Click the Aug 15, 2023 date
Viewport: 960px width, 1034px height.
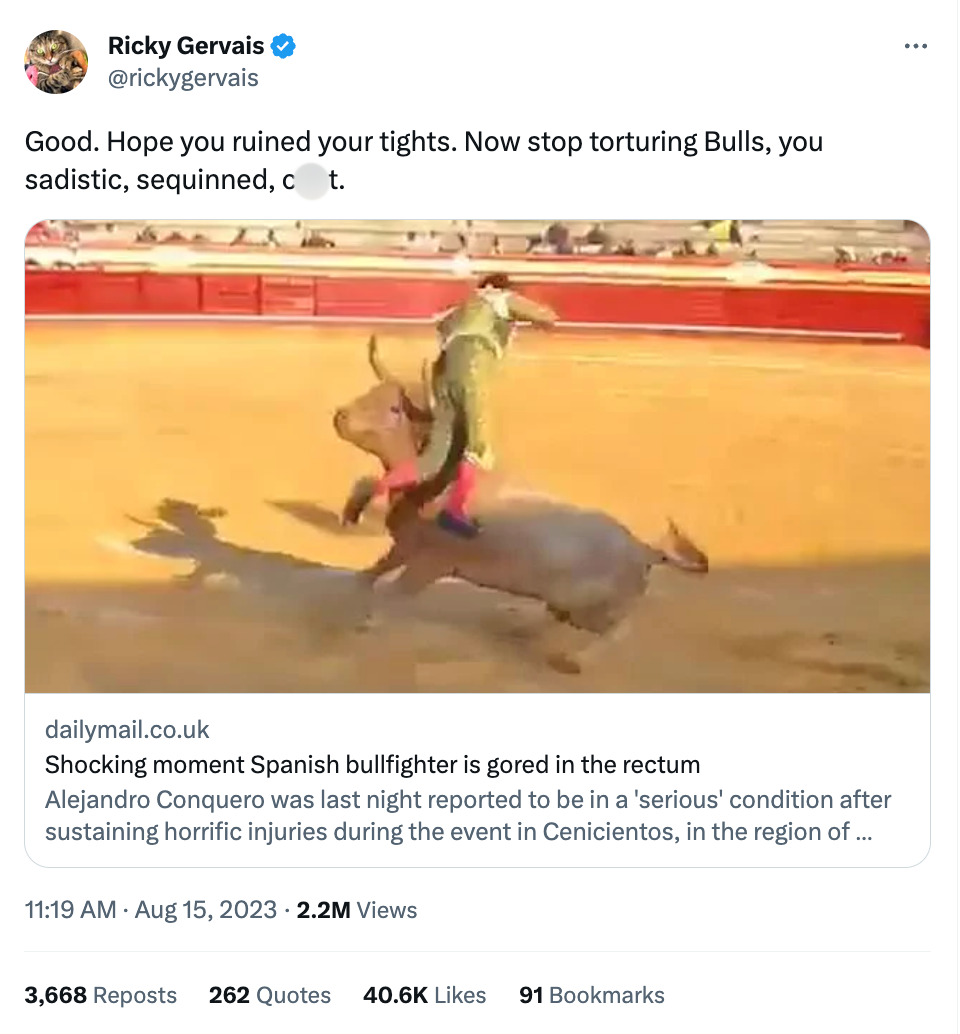(206, 910)
